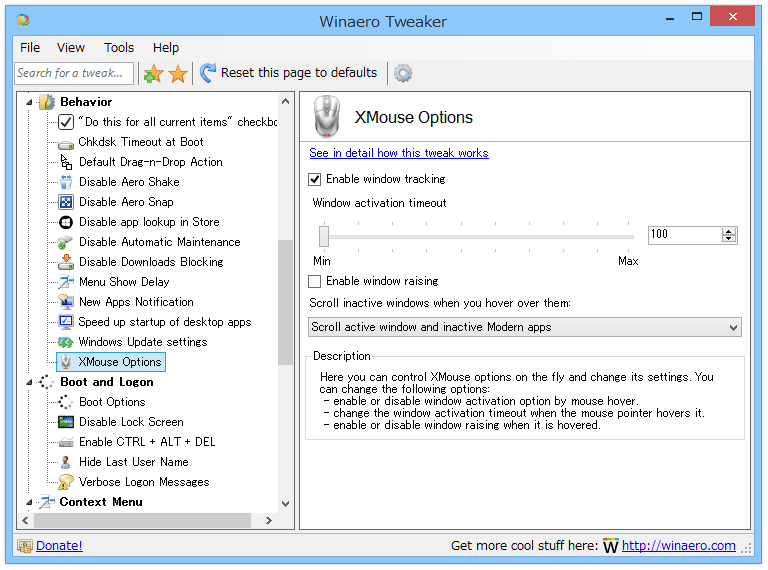The height and width of the screenshot is (570, 768).
Task: Open the Help menu
Action: point(166,48)
